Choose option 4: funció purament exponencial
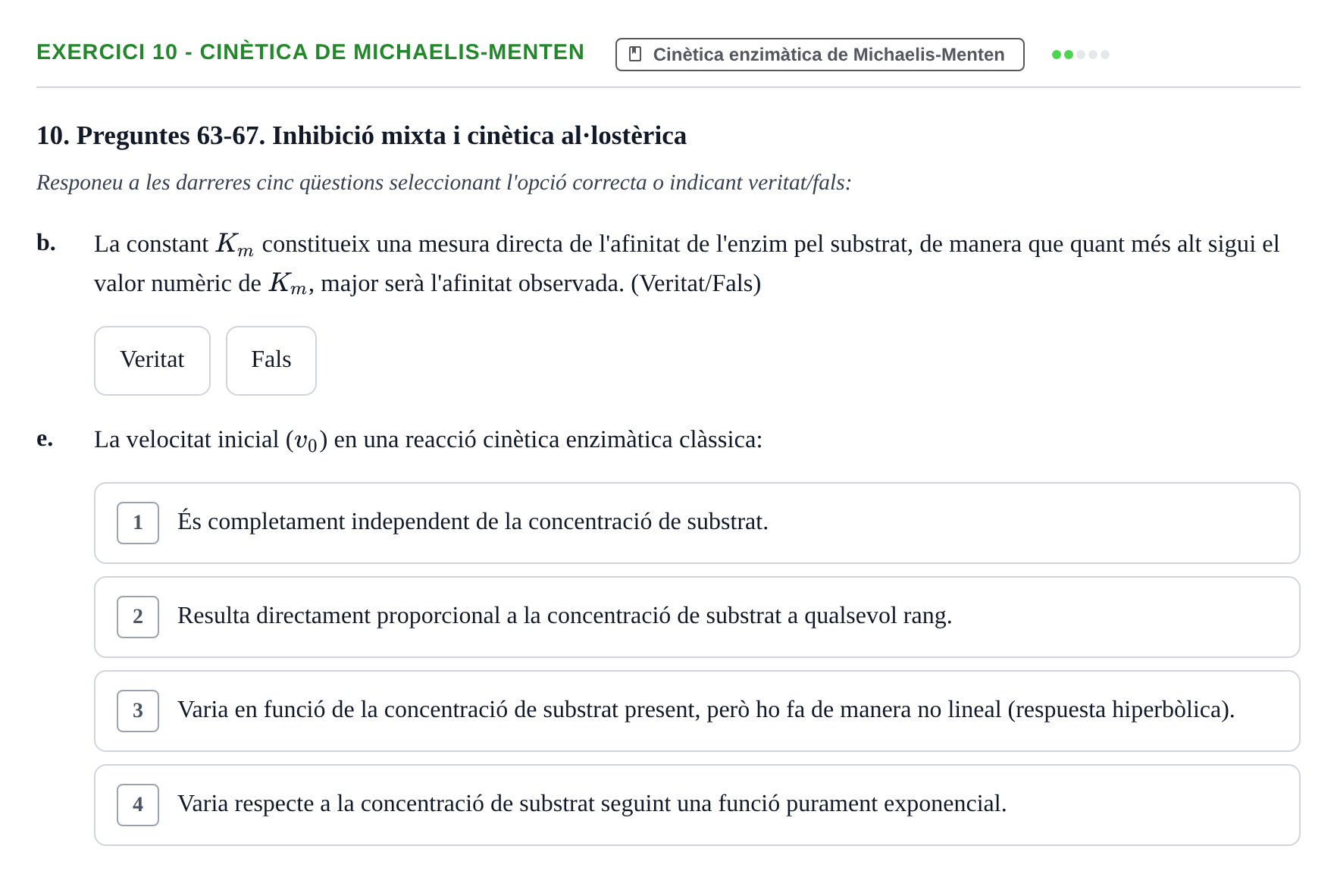The height and width of the screenshot is (896, 1337). [x=697, y=804]
